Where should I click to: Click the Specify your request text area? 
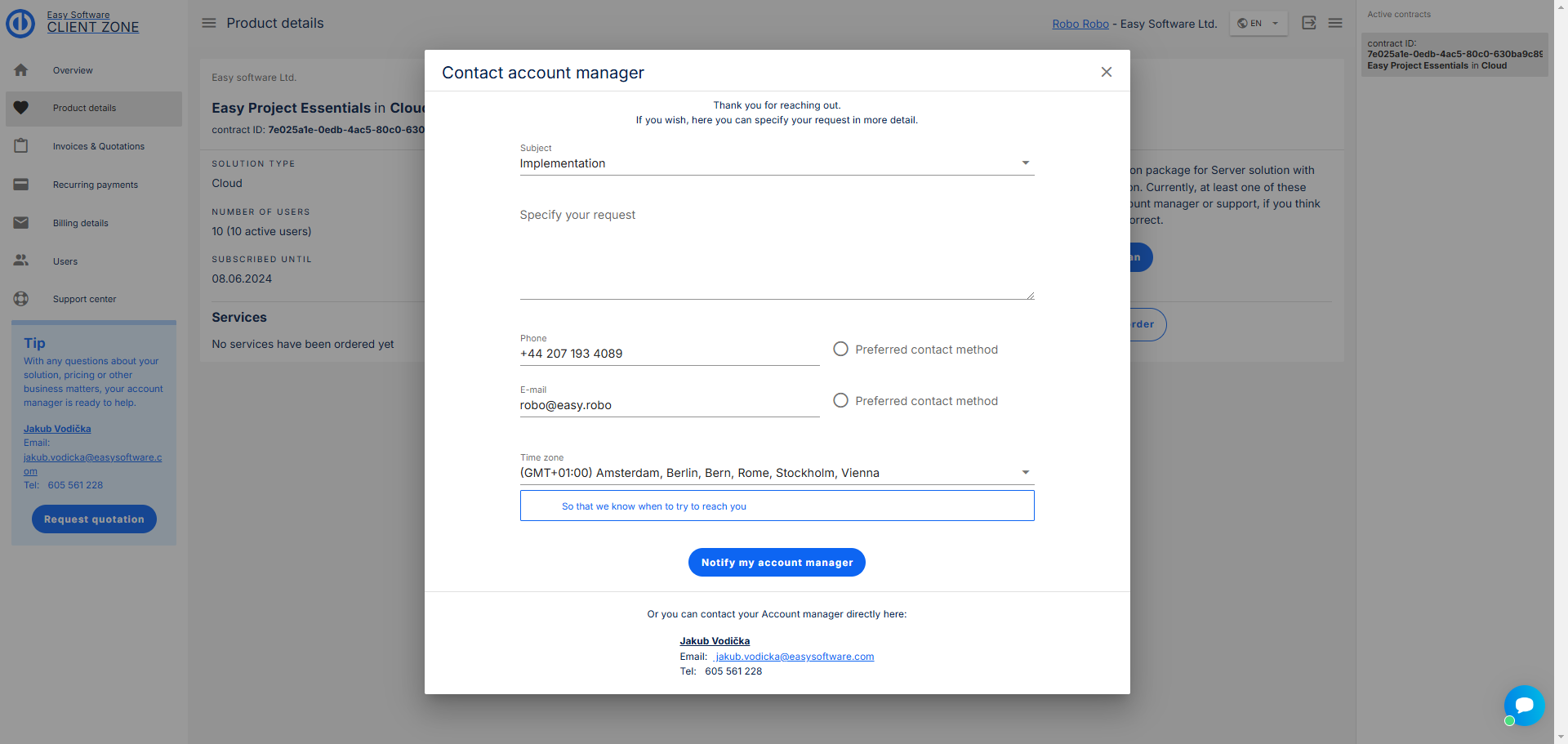[x=776, y=253]
